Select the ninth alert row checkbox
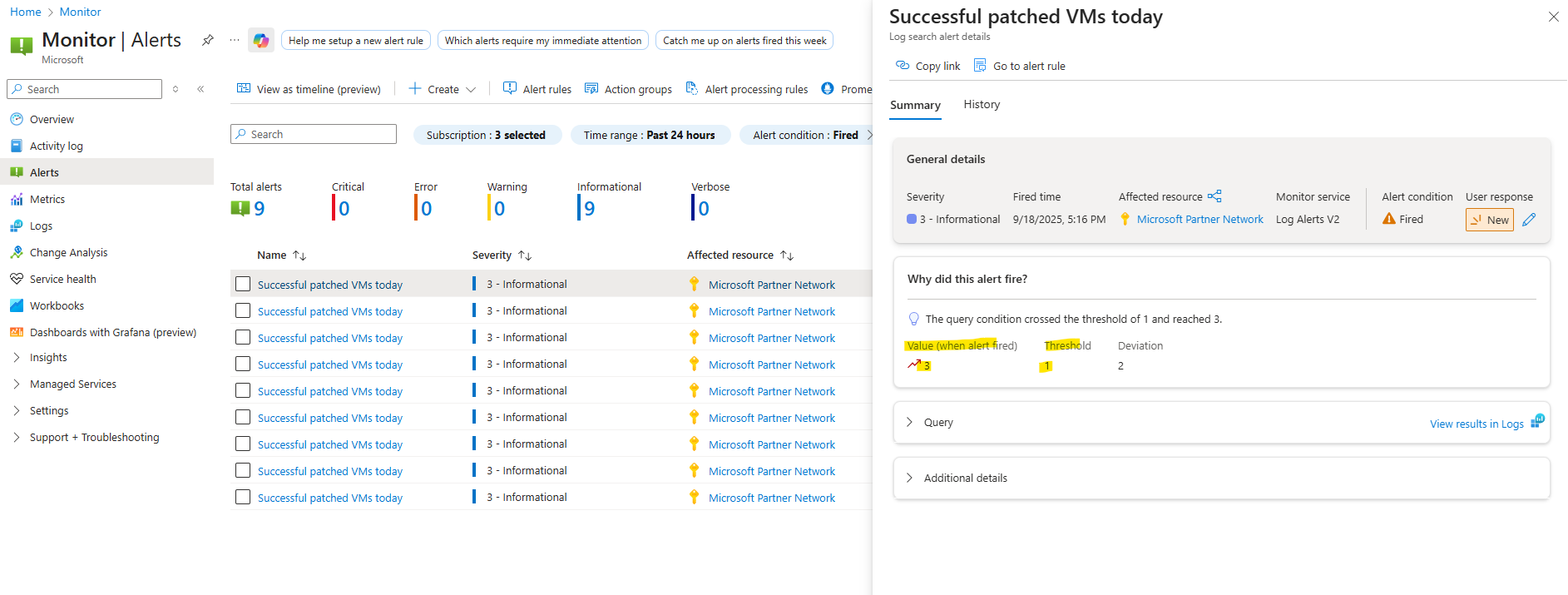This screenshot has width=1568, height=595. pos(243,497)
